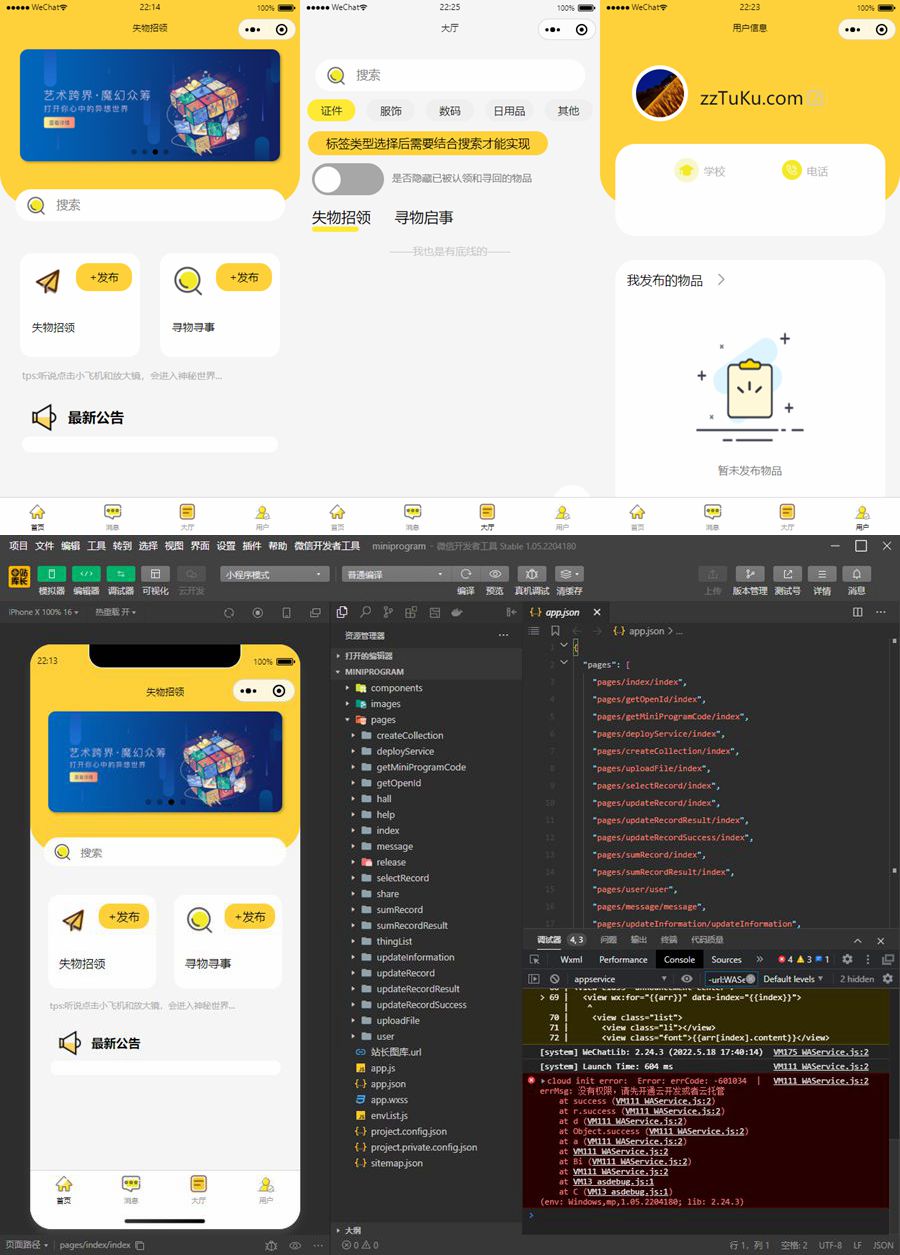Open the 微信开发者工具 menu

[327, 546]
